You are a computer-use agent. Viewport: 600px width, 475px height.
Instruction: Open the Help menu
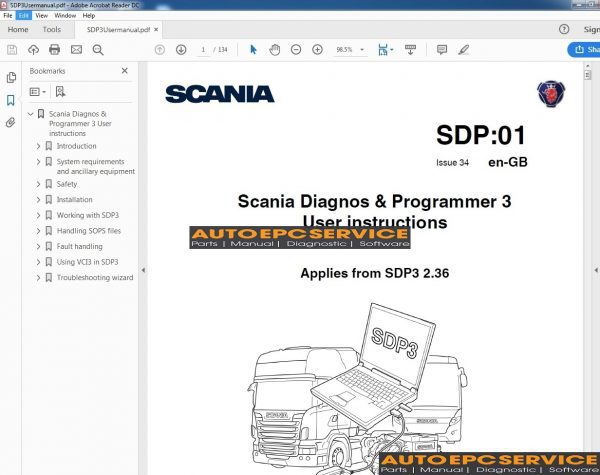coord(89,16)
